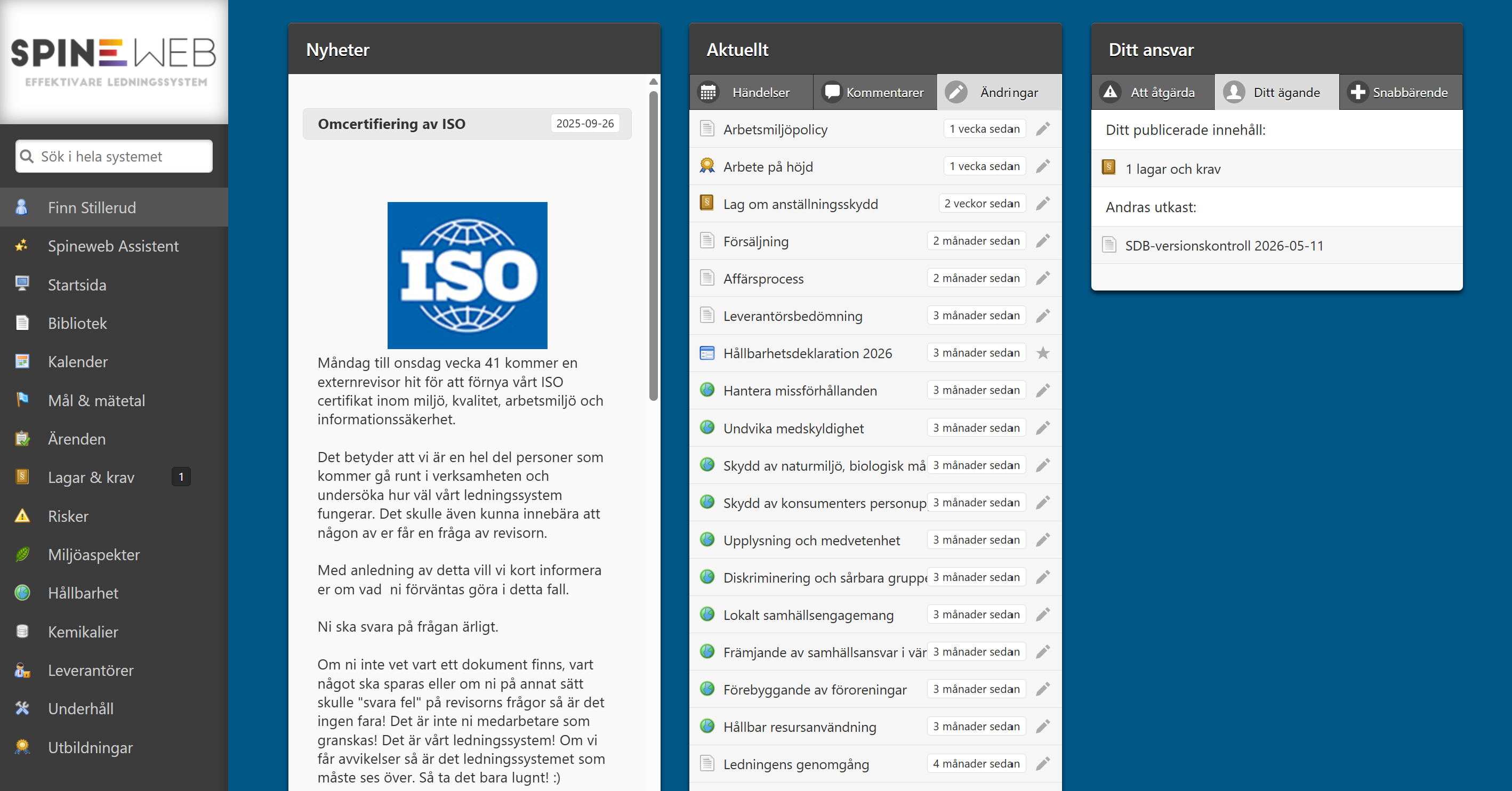Image resolution: width=1512 pixels, height=791 pixels.
Task: Click the Miljöaspekter leaf icon
Action: [x=22, y=554]
